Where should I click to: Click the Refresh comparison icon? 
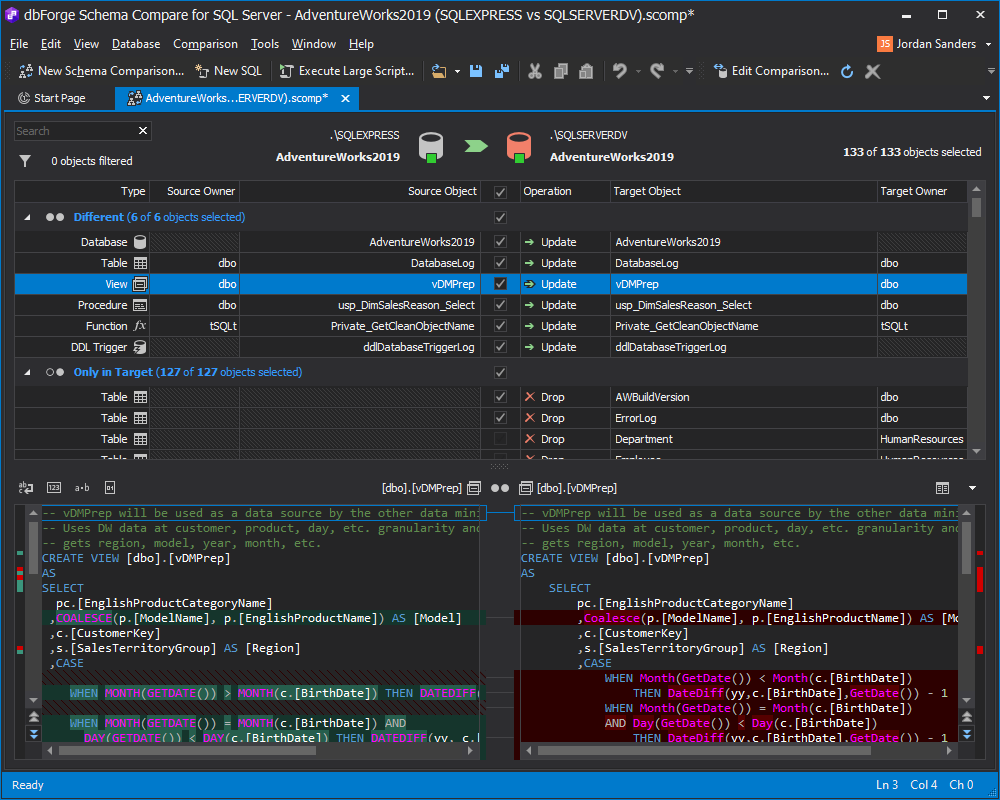(847, 71)
